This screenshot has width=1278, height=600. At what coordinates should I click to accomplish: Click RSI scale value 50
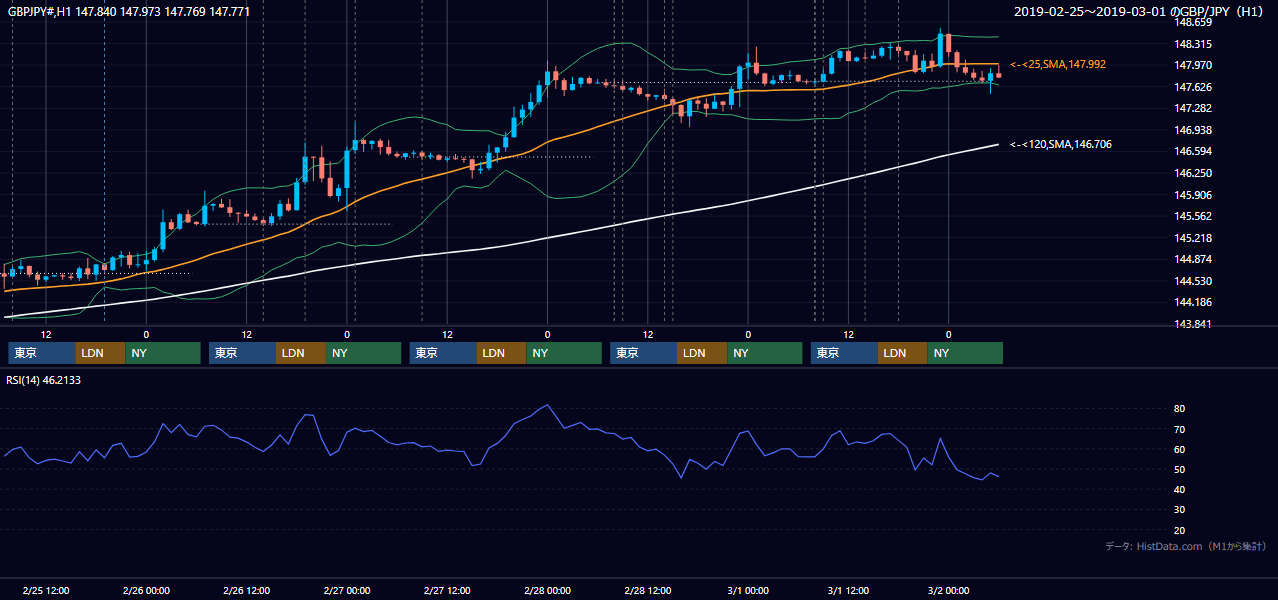(1180, 469)
